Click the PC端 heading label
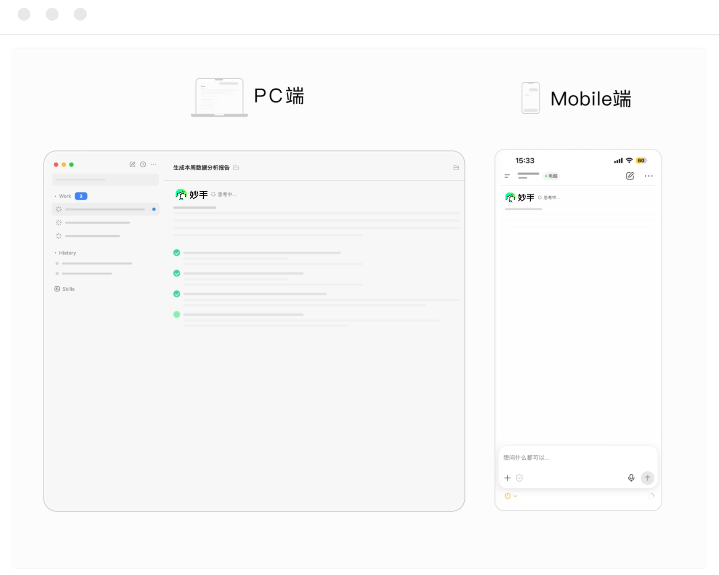Viewport: 719px width, 575px height. coord(279,96)
